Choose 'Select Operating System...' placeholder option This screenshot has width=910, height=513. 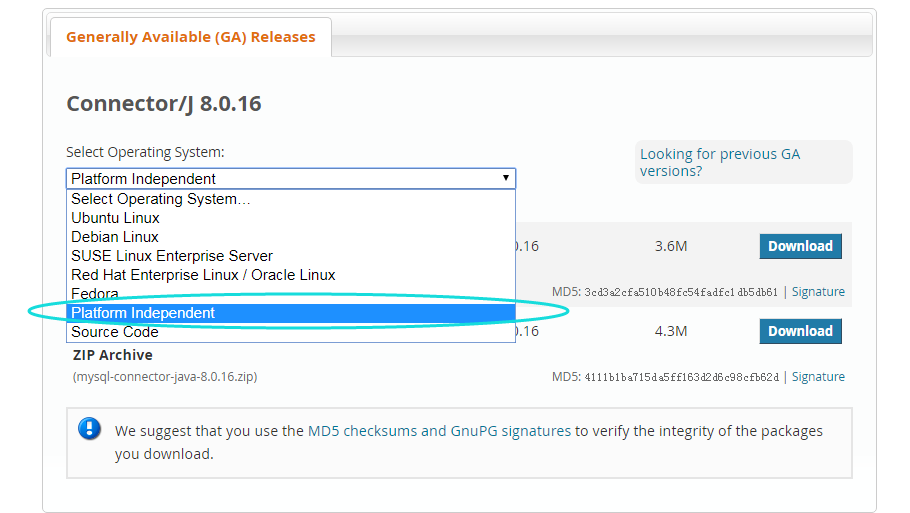coord(291,199)
